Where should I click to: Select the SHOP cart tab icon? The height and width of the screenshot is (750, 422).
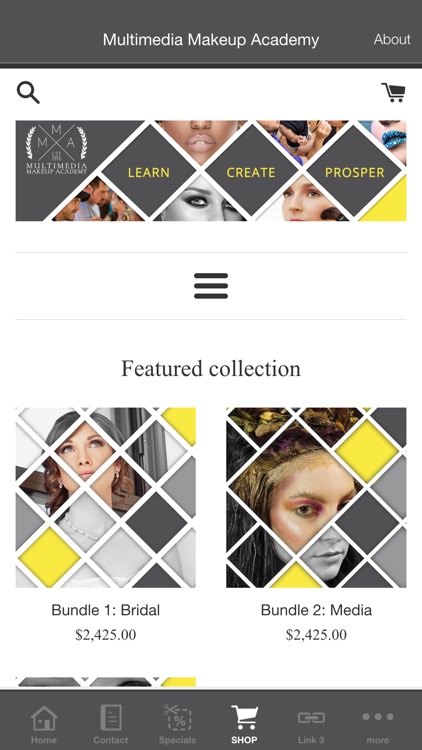point(244,718)
